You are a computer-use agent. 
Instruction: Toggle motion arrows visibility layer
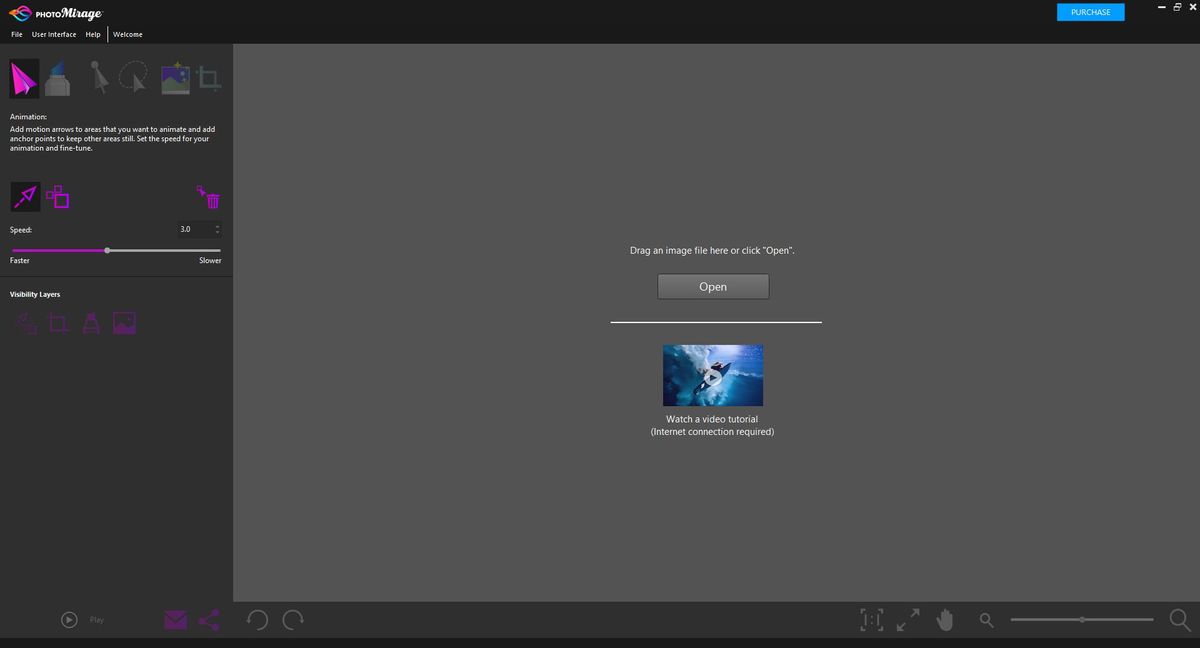24,322
